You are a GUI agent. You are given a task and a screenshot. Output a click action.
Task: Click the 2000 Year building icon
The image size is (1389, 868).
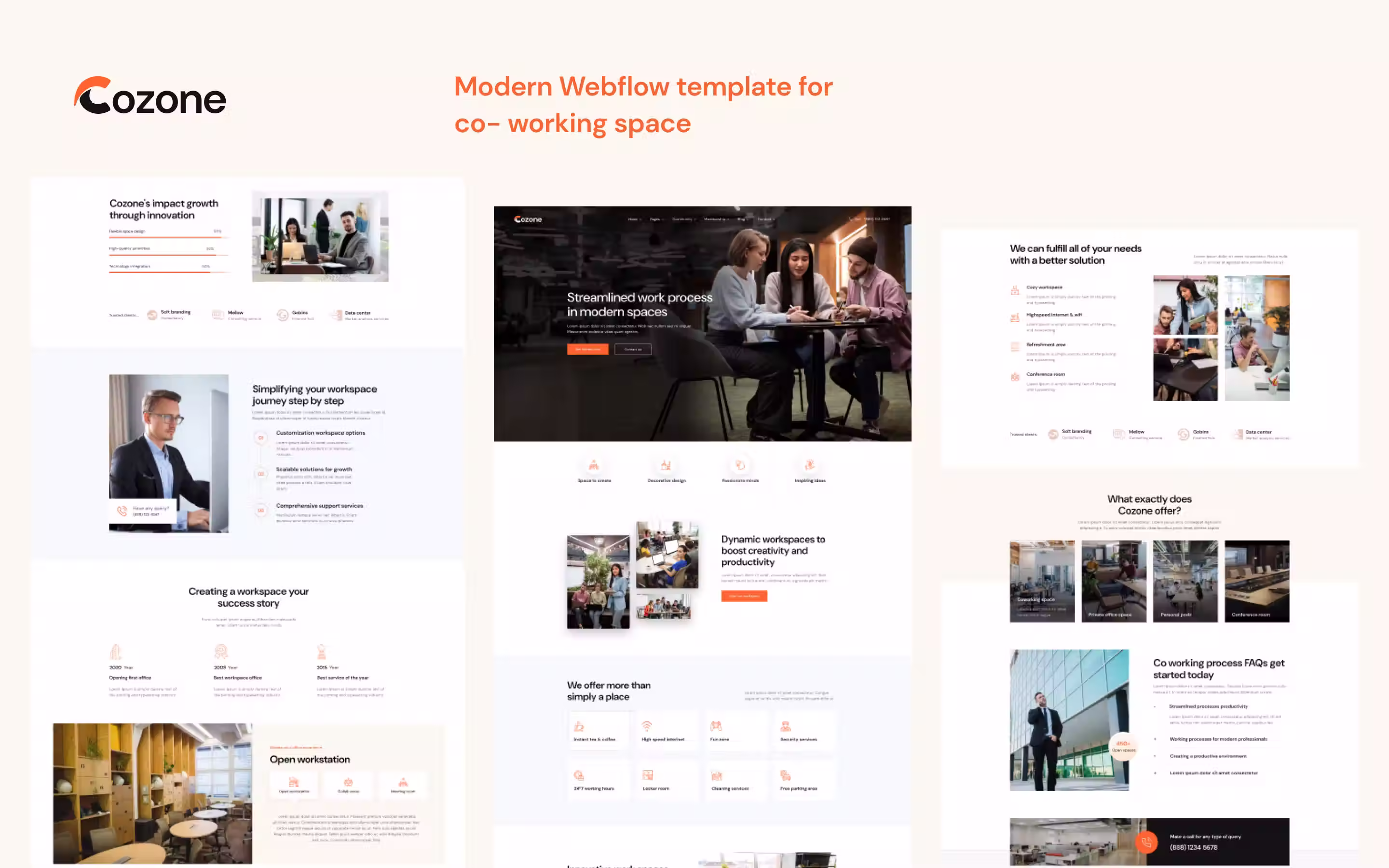click(115, 651)
